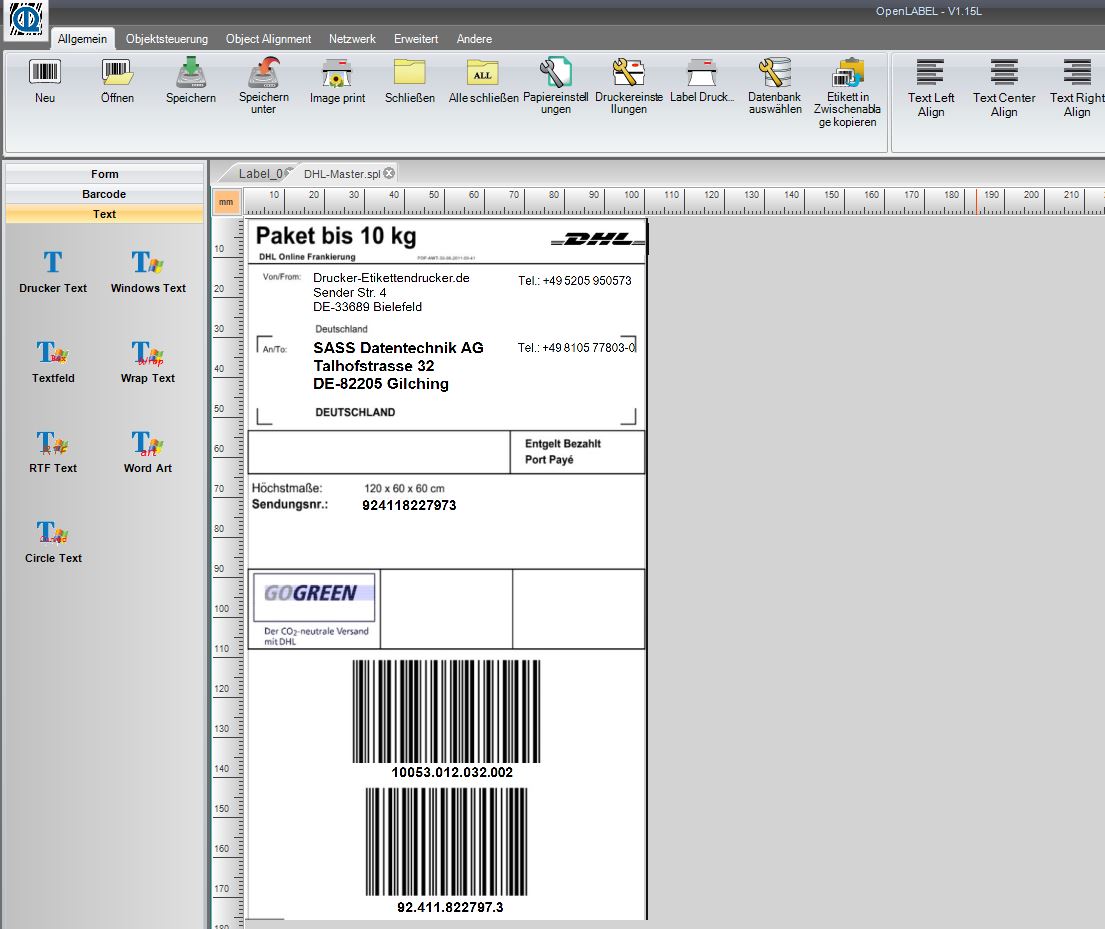Select the Windows Text tool

pos(148,272)
